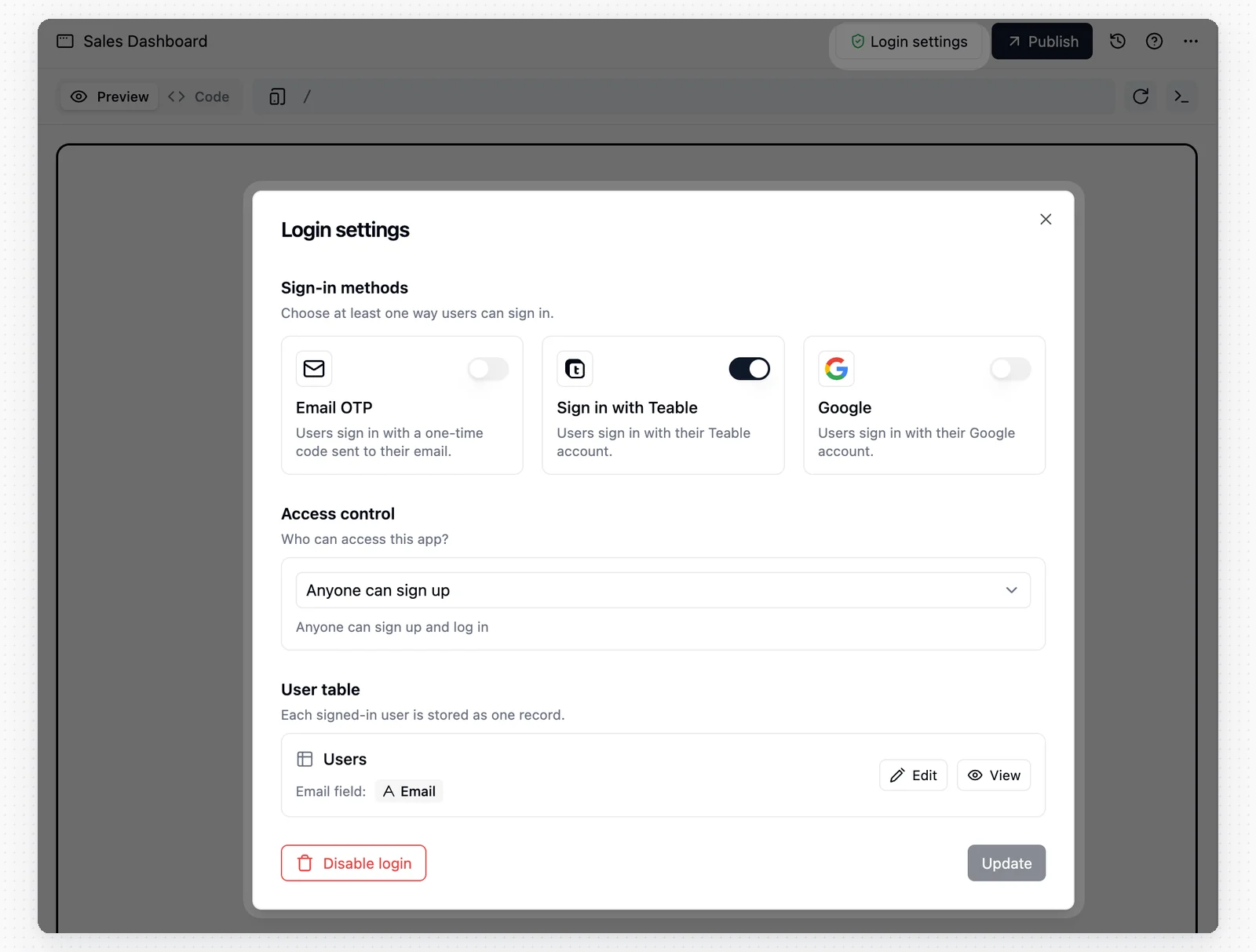Toggle device layout icon in address bar
This screenshot has width=1256, height=952.
coord(277,97)
